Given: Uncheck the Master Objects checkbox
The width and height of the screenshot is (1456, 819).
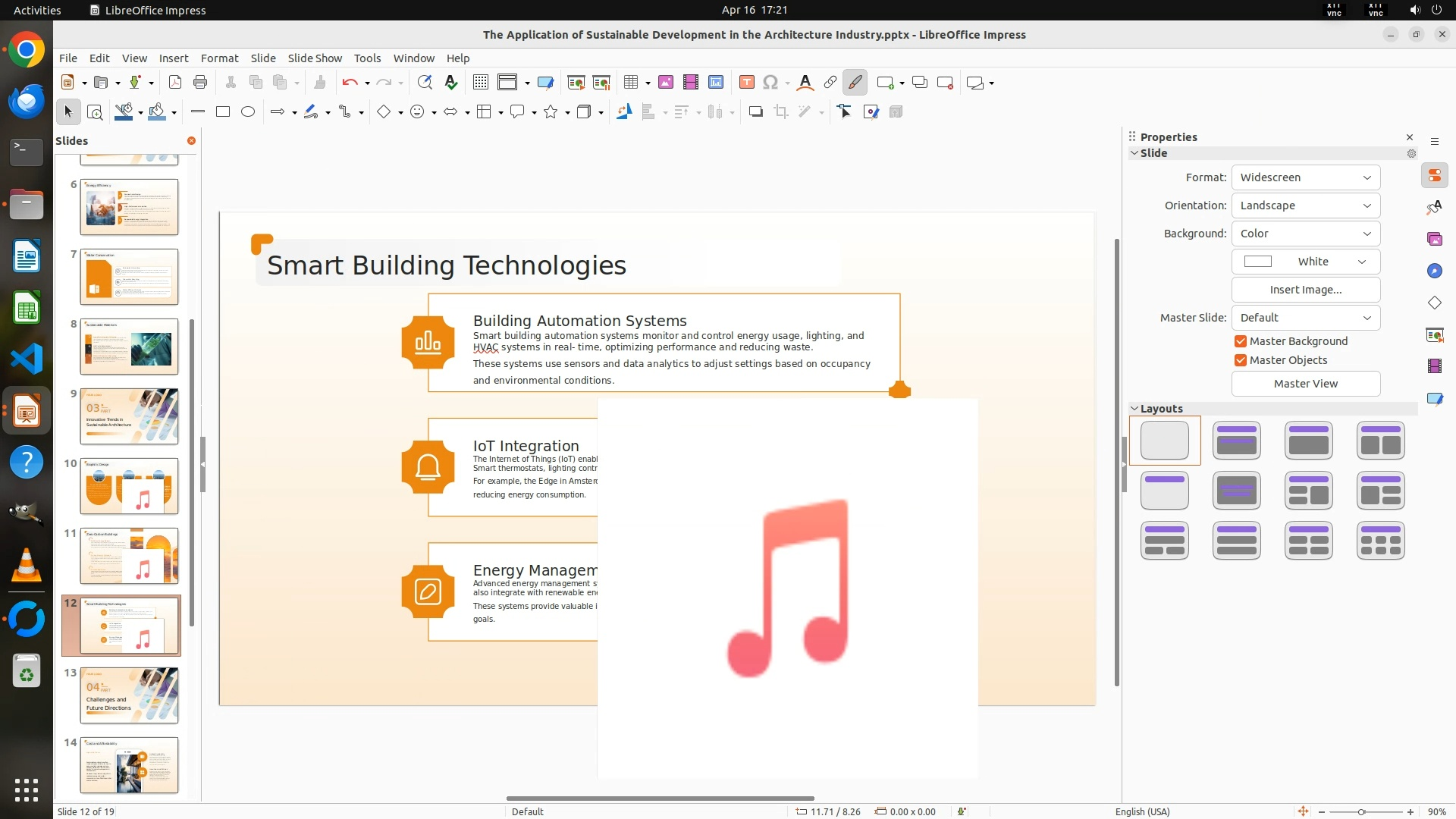Looking at the screenshot, I should [x=1241, y=360].
